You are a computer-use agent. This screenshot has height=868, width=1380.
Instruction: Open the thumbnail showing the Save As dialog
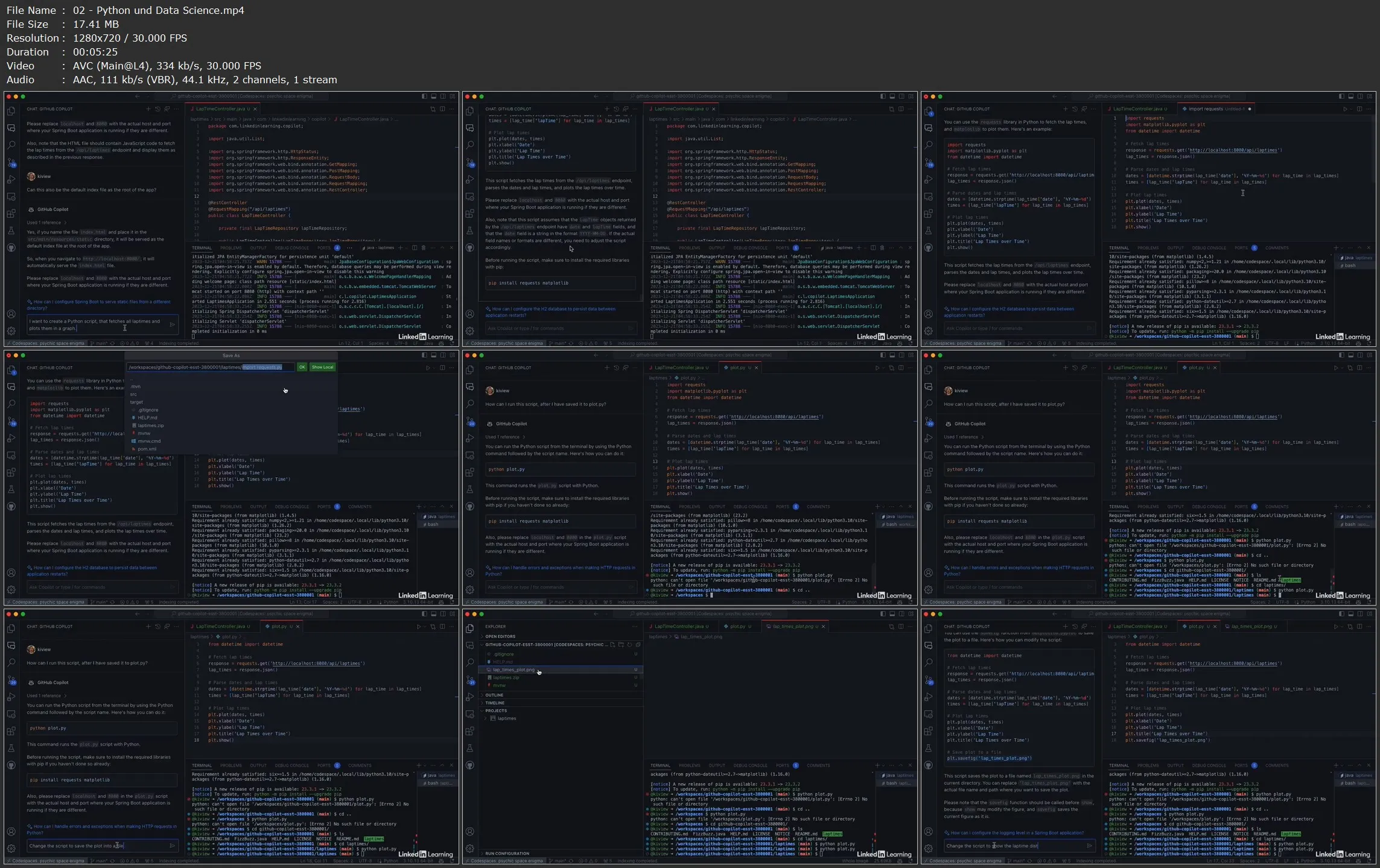(x=231, y=478)
